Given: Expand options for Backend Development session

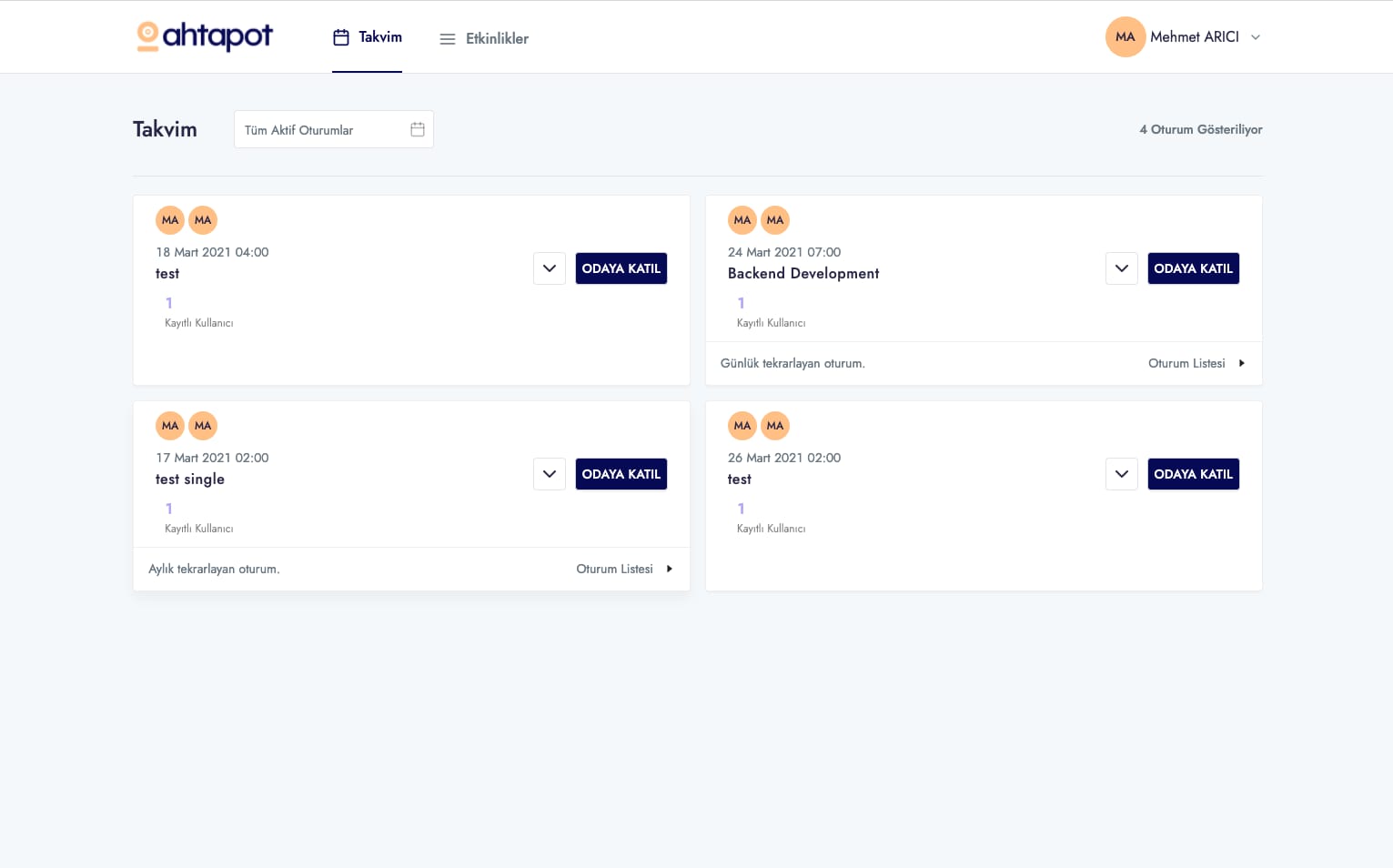Looking at the screenshot, I should pyautogui.click(x=1122, y=268).
